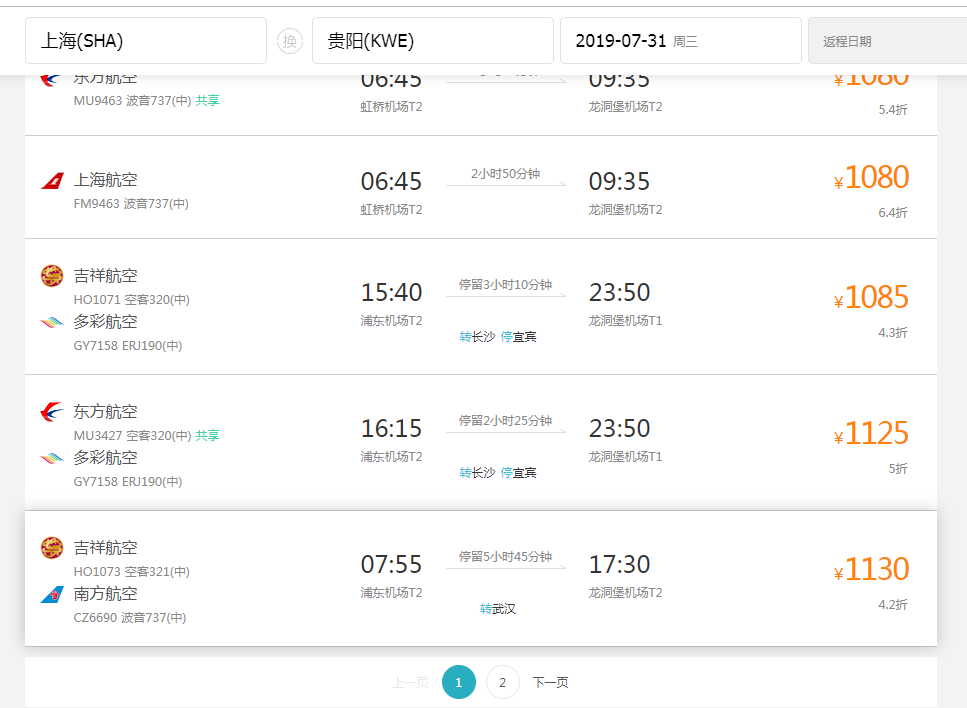Viewport: 967px width, 708px height.
Task: Click the Juneyao Airlines logo beside HO1071
Action: coord(52,276)
